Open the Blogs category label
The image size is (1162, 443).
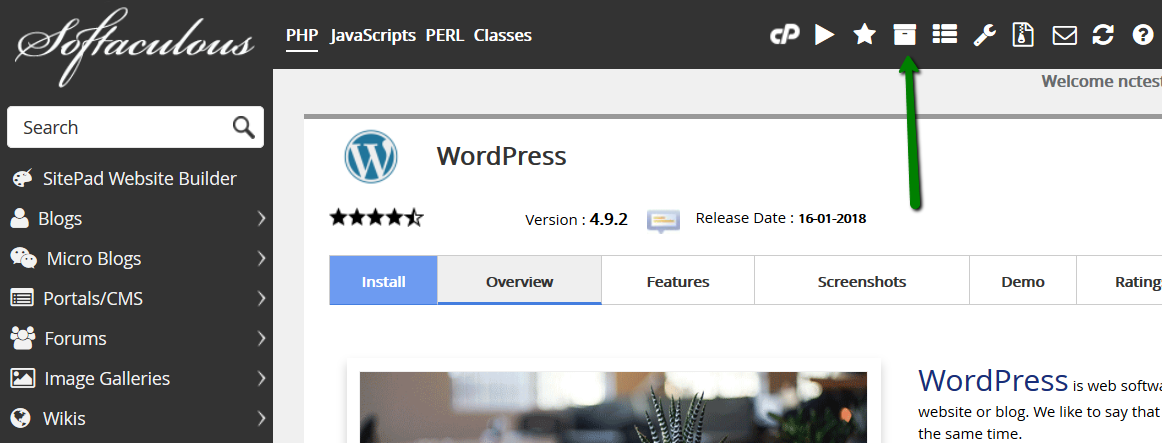60,219
